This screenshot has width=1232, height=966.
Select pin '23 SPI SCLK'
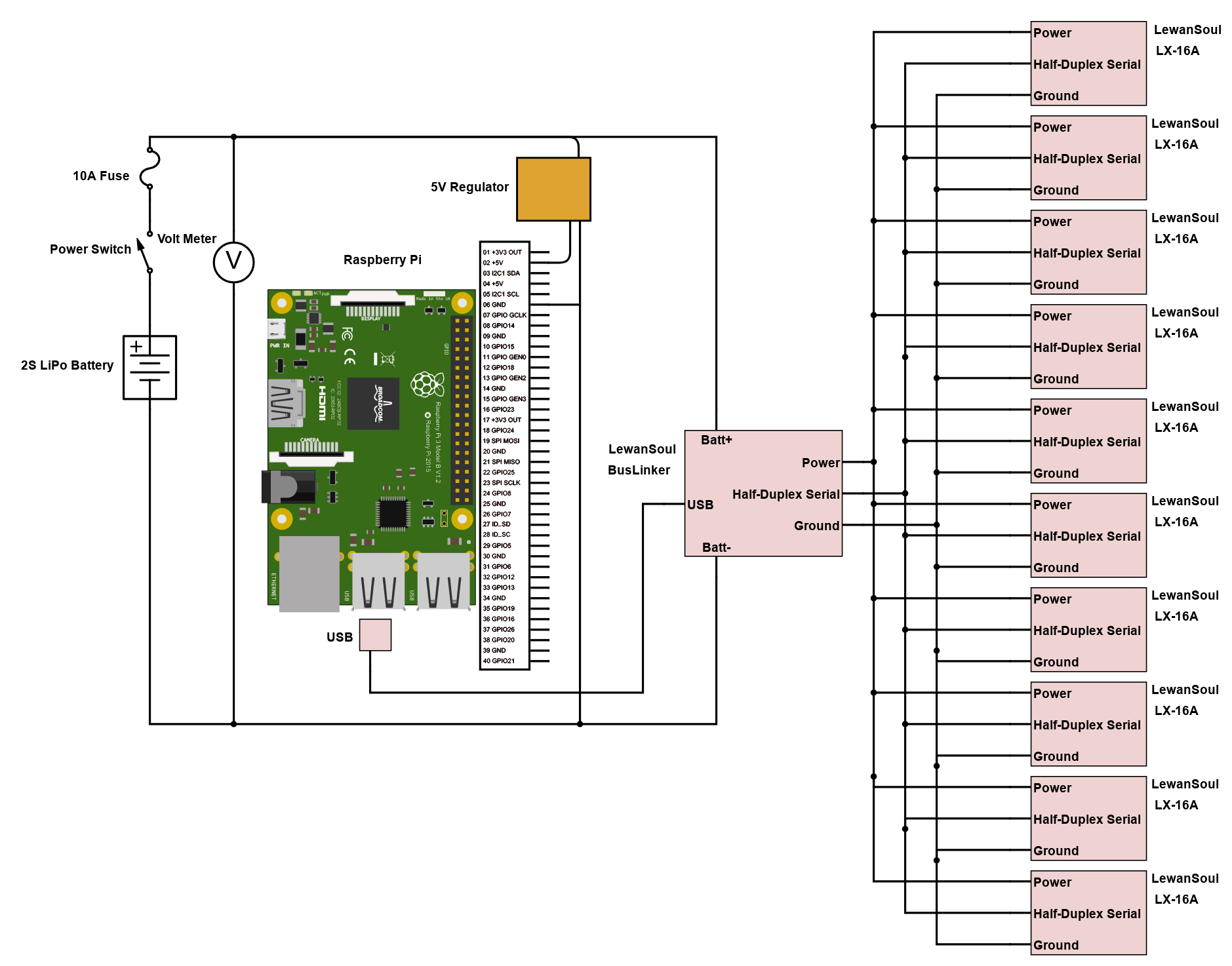click(x=502, y=483)
